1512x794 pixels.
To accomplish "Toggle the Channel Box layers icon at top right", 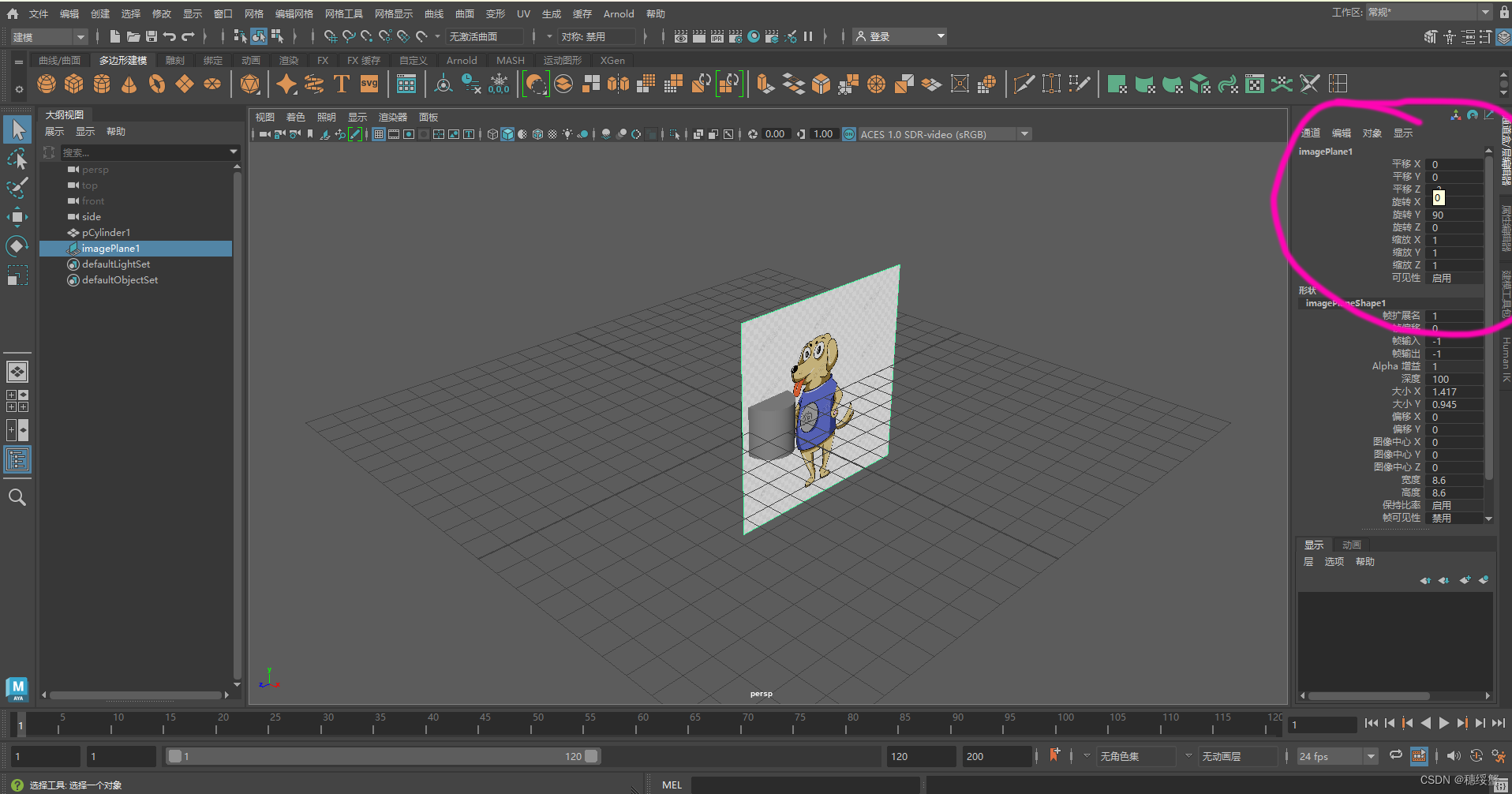I will point(1504,36).
